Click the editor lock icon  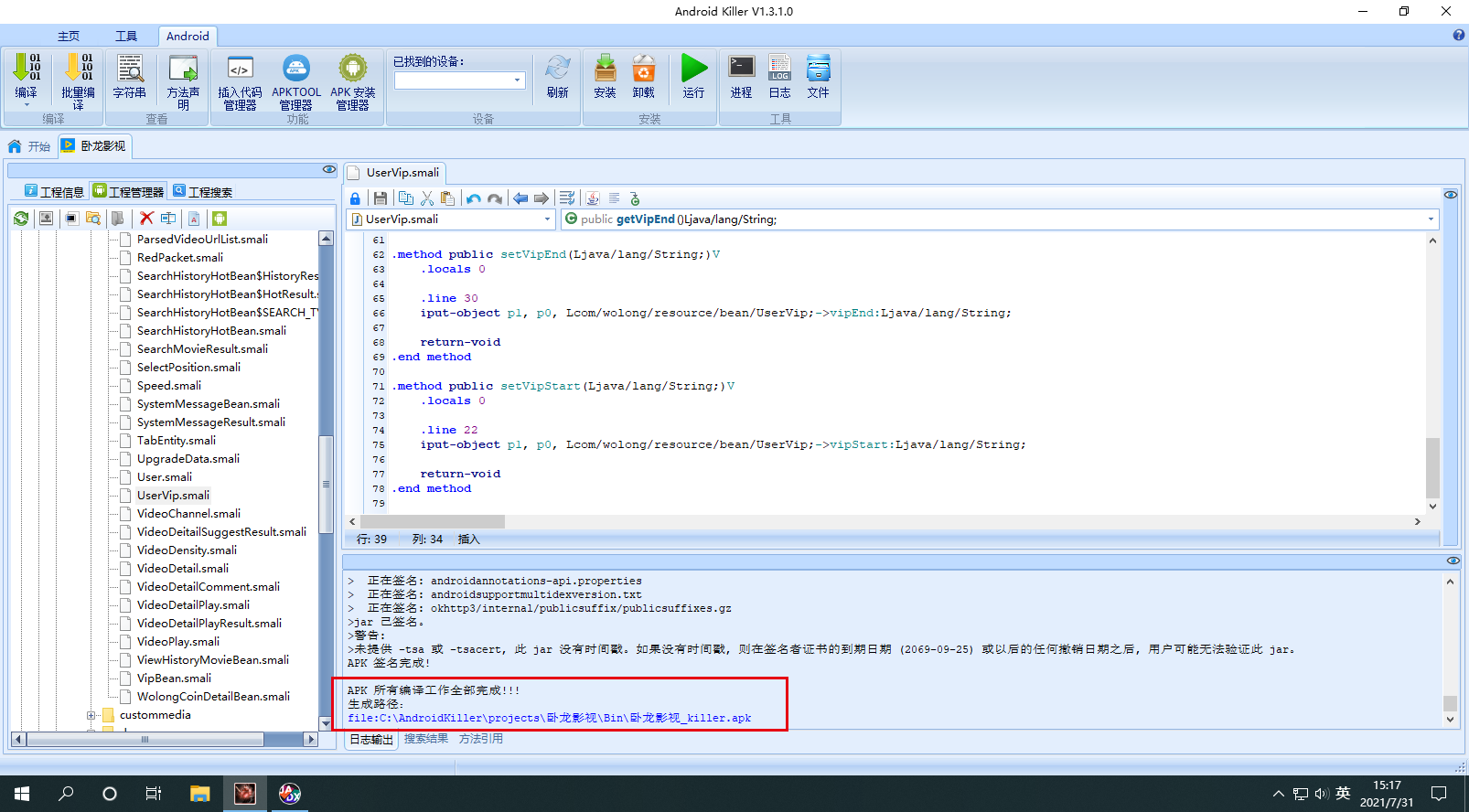[355, 198]
